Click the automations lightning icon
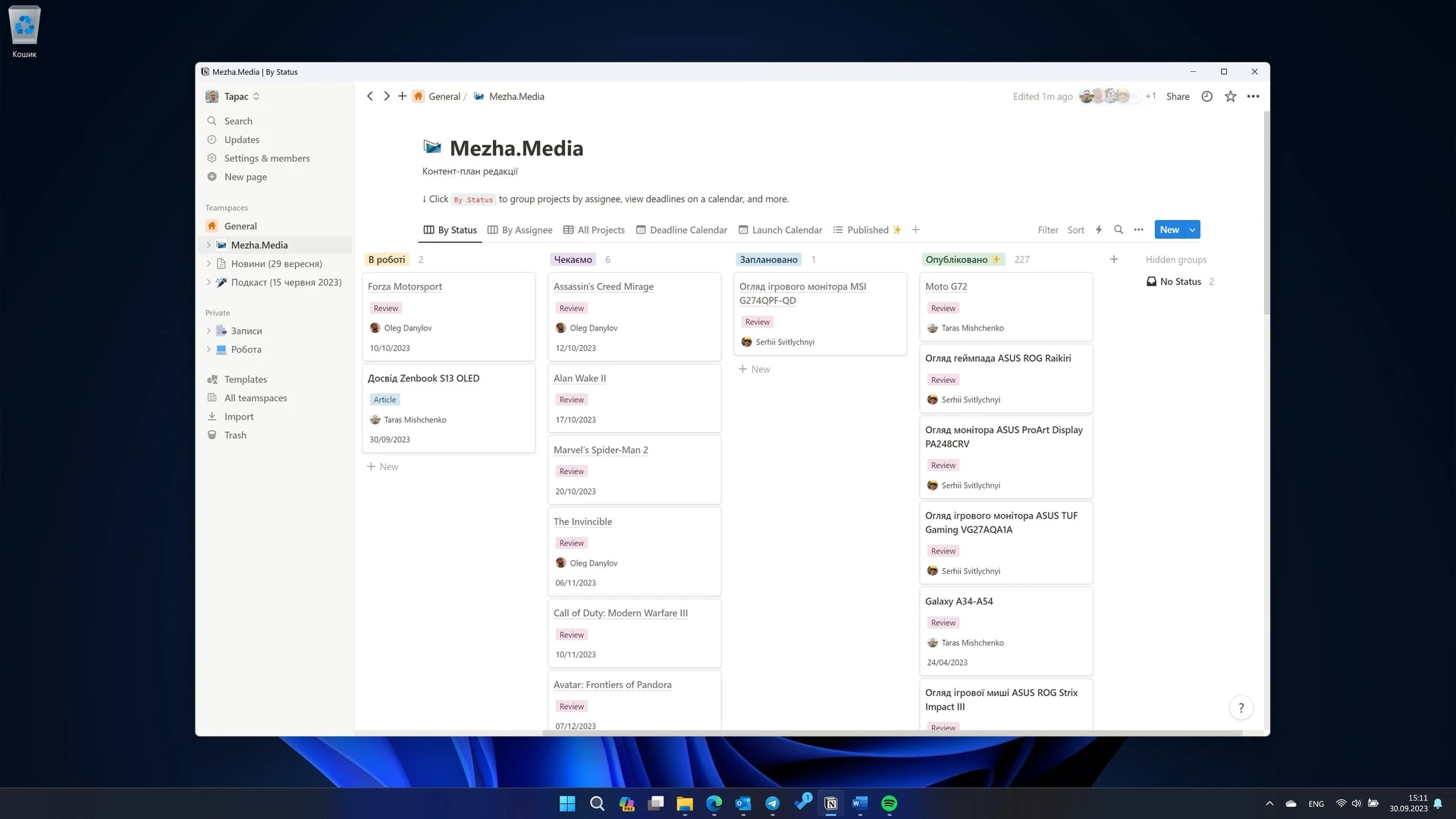The image size is (1456, 819). (1098, 230)
